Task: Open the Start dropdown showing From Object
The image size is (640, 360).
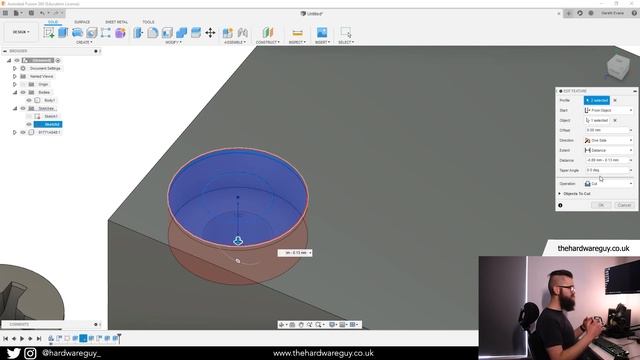Action: tap(608, 110)
